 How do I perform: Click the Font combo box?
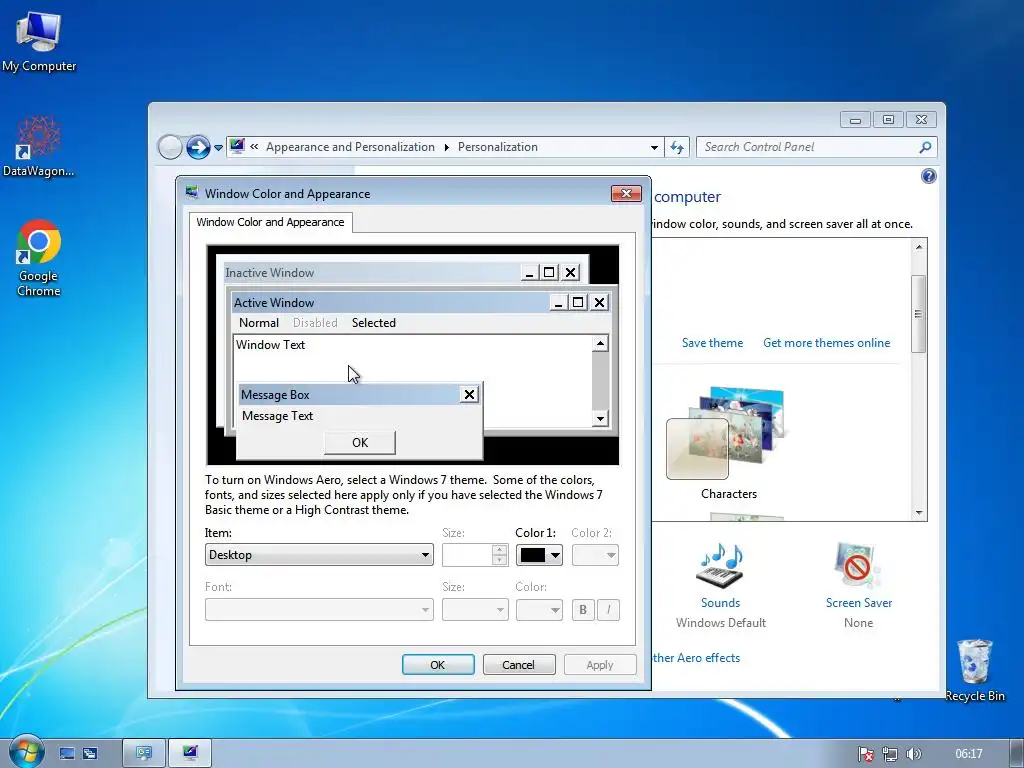pyautogui.click(x=319, y=610)
